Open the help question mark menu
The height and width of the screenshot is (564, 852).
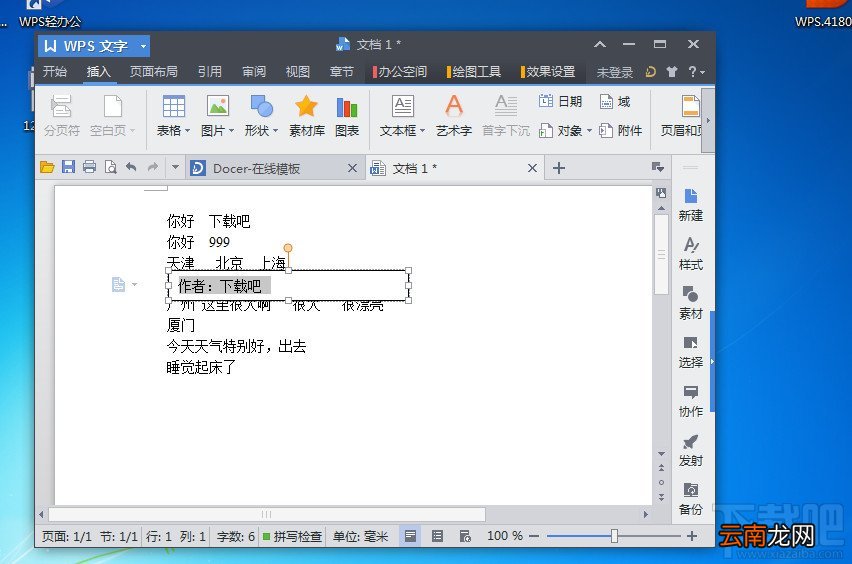tap(697, 72)
